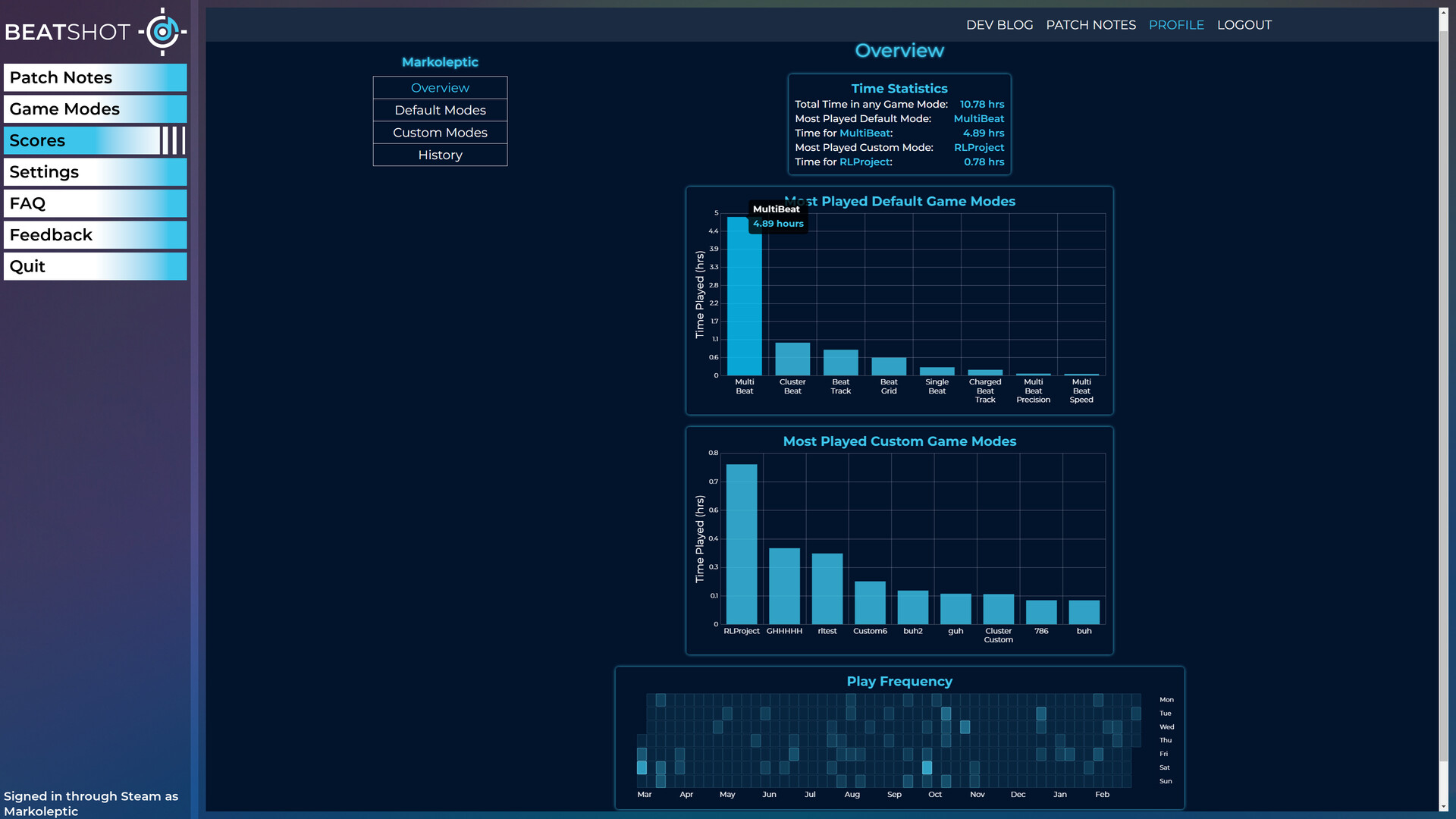Image resolution: width=1456 pixels, height=819 pixels.
Task: Open DEV BLOG in top navigation
Action: click(999, 25)
